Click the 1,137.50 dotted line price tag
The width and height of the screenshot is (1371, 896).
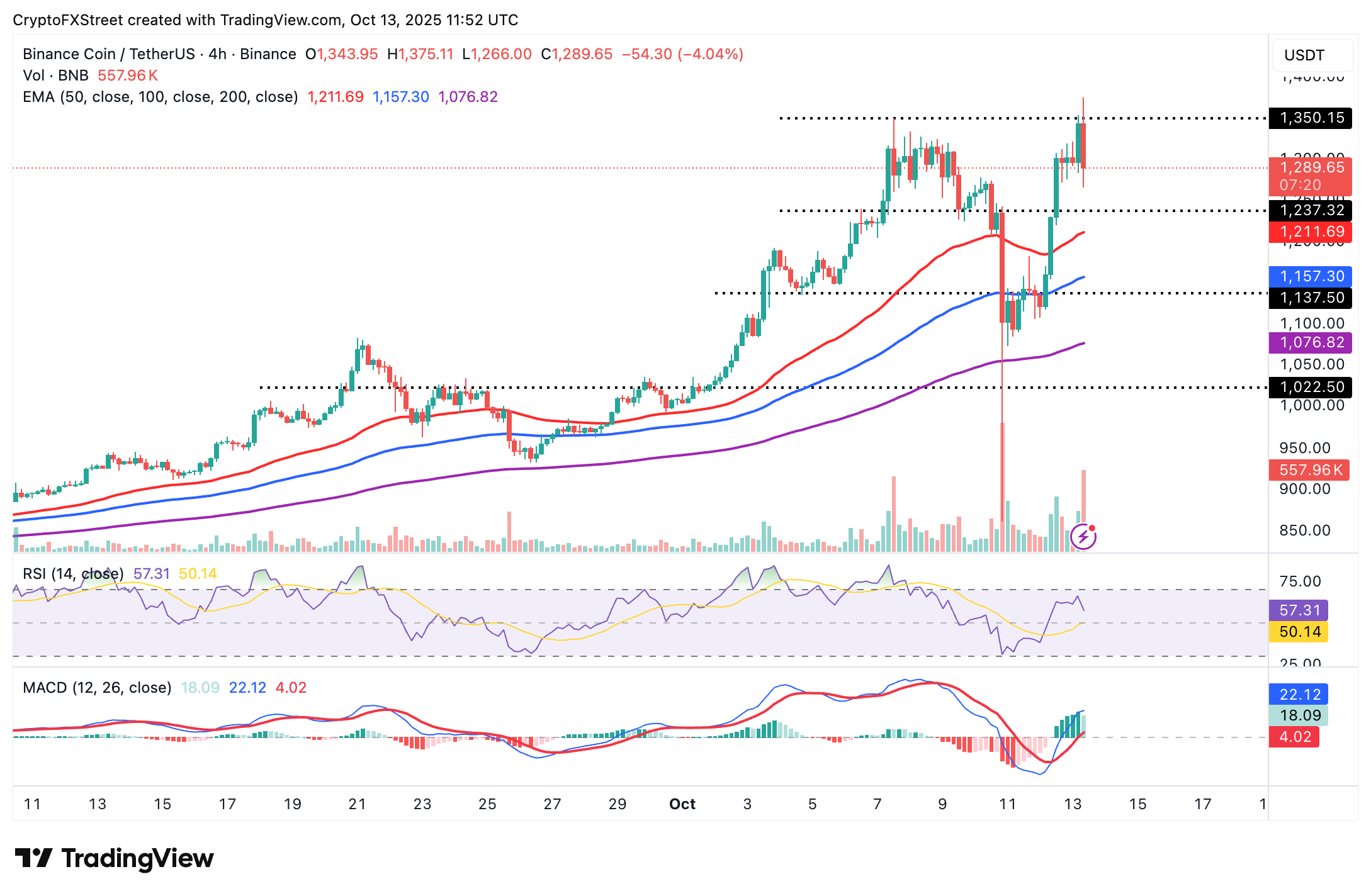(1310, 298)
